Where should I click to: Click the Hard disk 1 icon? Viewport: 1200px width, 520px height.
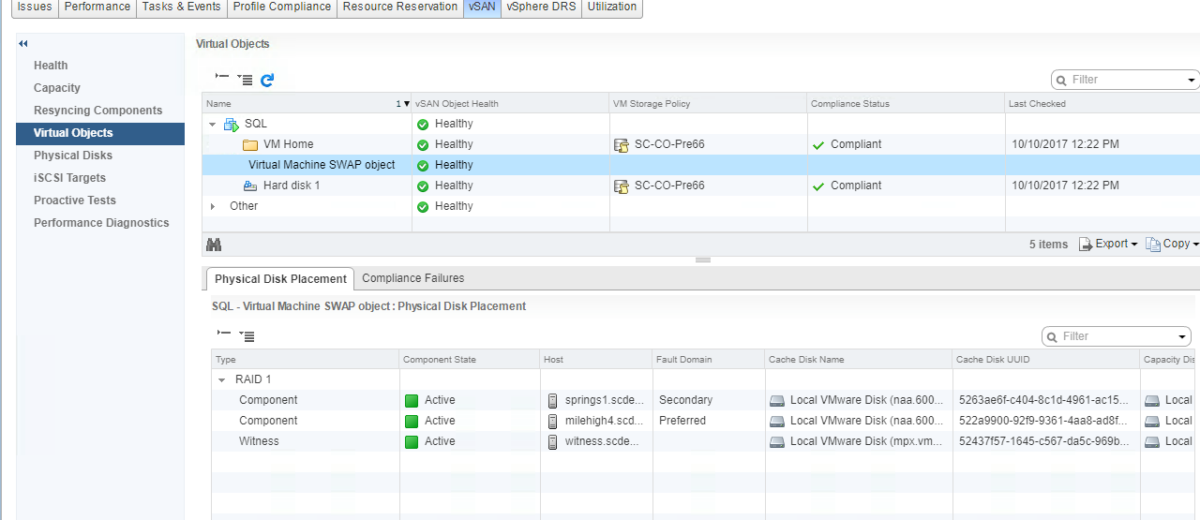pos(250,186)
